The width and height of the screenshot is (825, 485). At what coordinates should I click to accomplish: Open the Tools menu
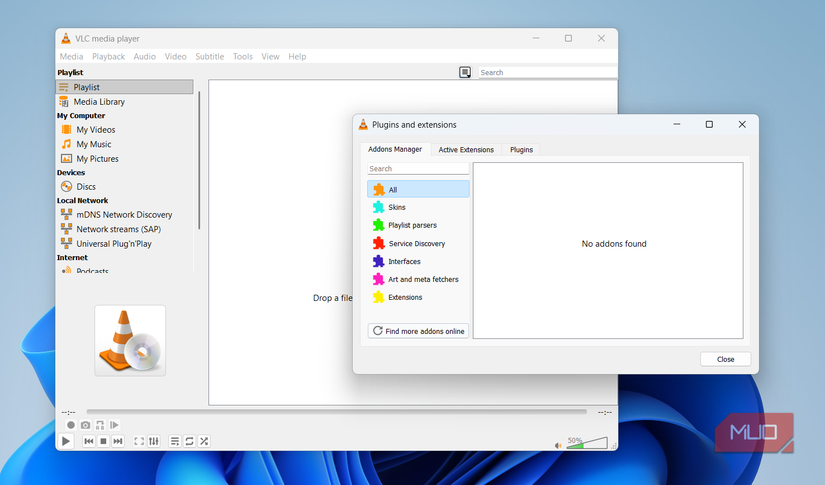[x=243, y=56]
